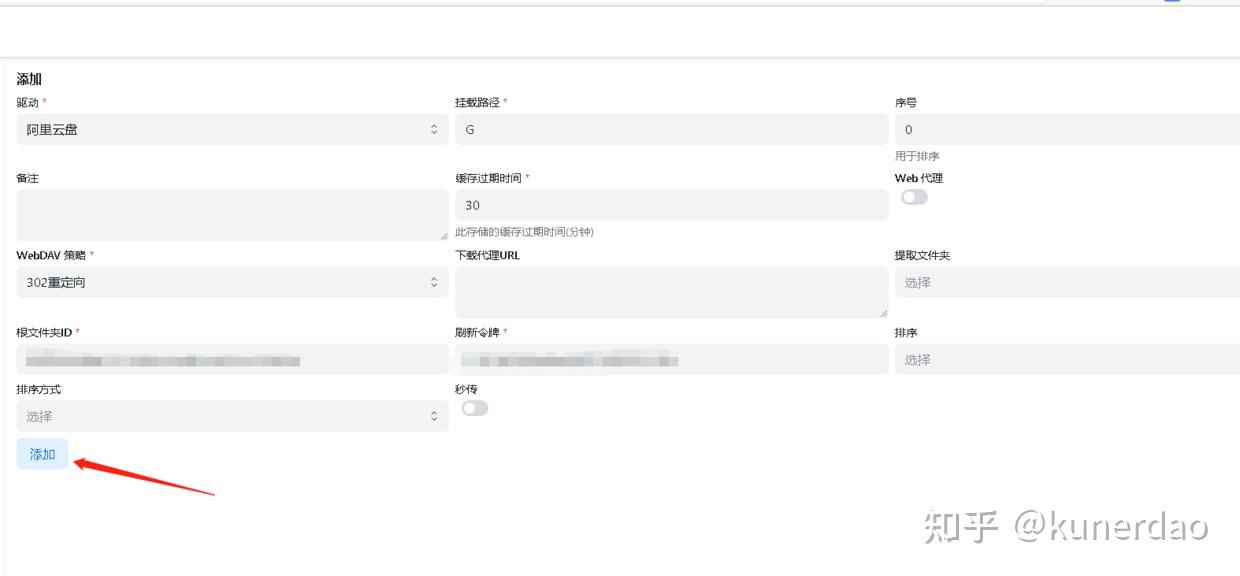Open the 驱动 dropdown showing 阿里云盘
The height and width of the screenshot is (576, 1240).
click(x=232, y=129)
